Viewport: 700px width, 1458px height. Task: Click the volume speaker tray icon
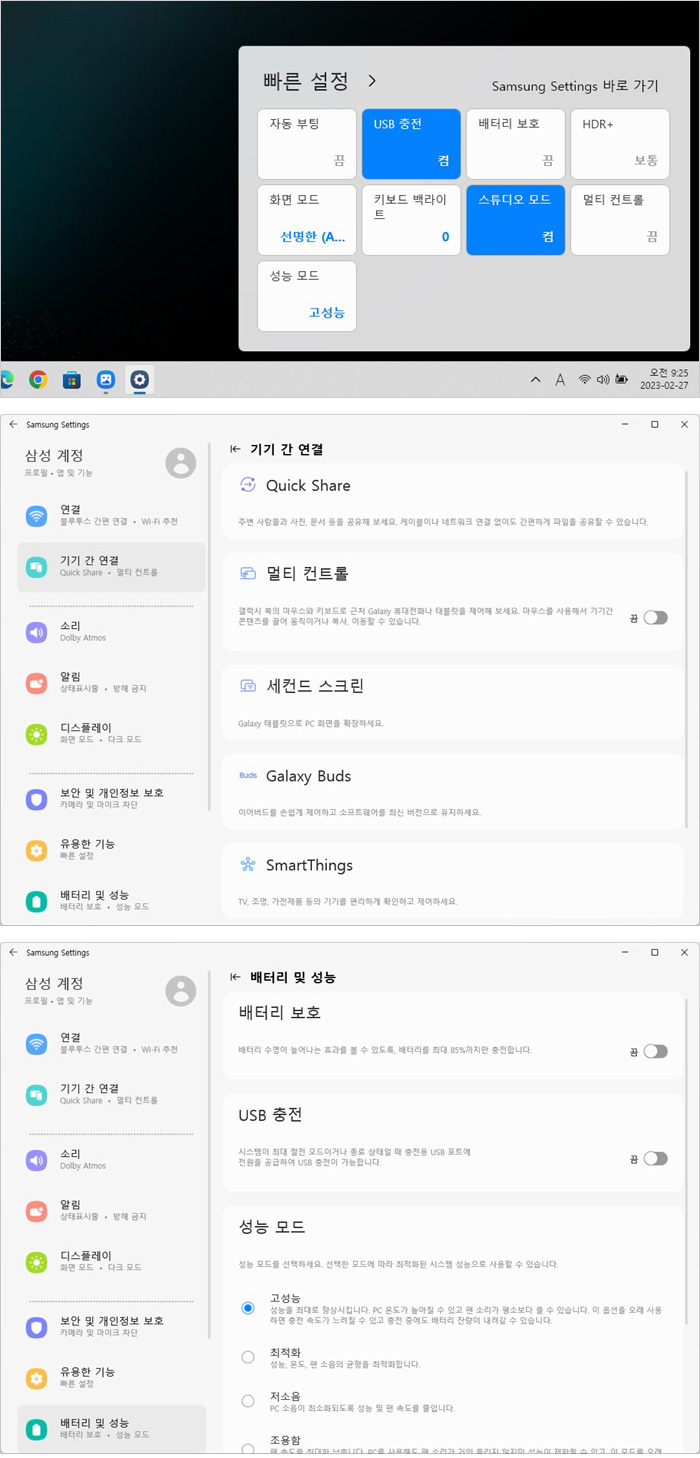[603, 380]
